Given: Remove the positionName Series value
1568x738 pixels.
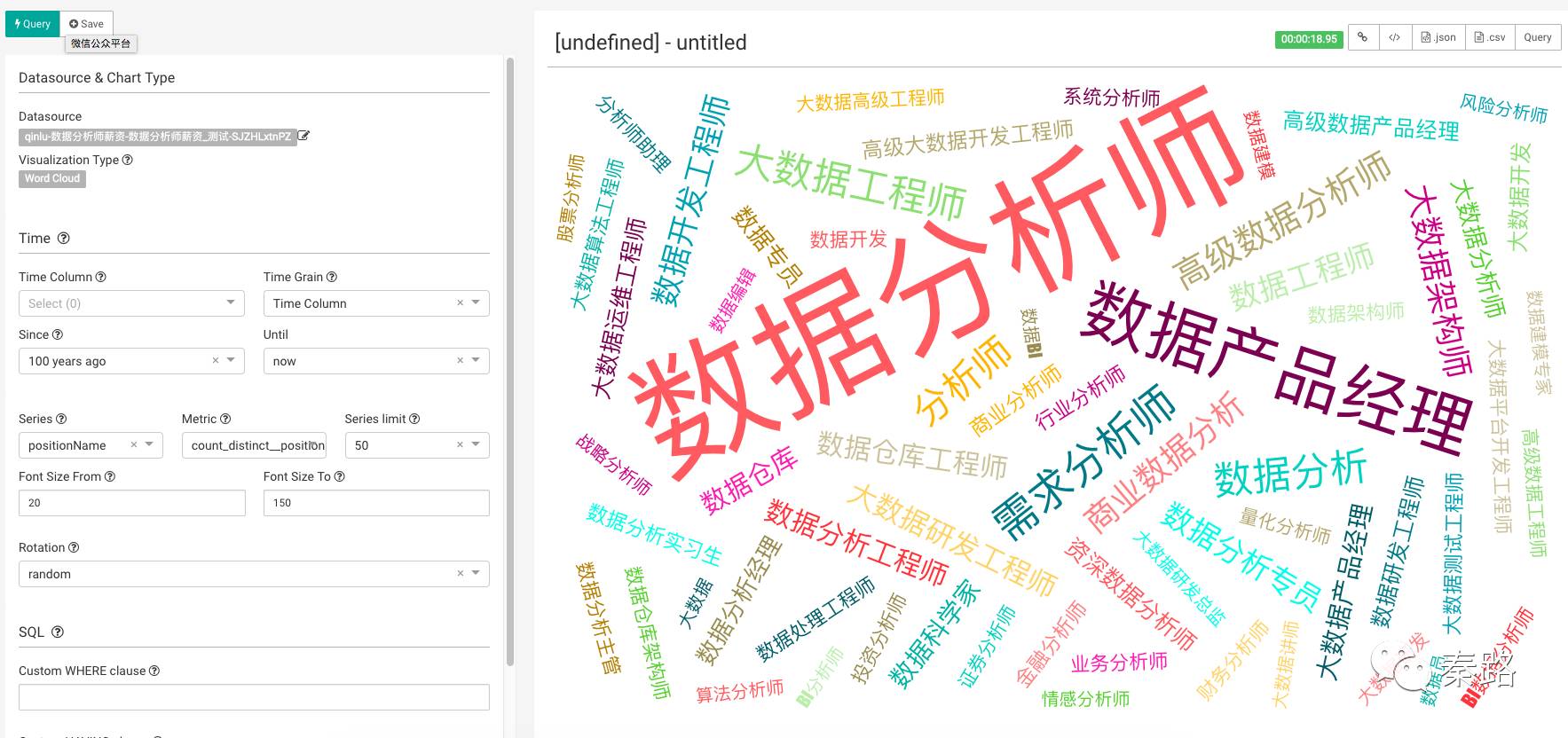Looking at the screenshot, I should click(134, 445).
